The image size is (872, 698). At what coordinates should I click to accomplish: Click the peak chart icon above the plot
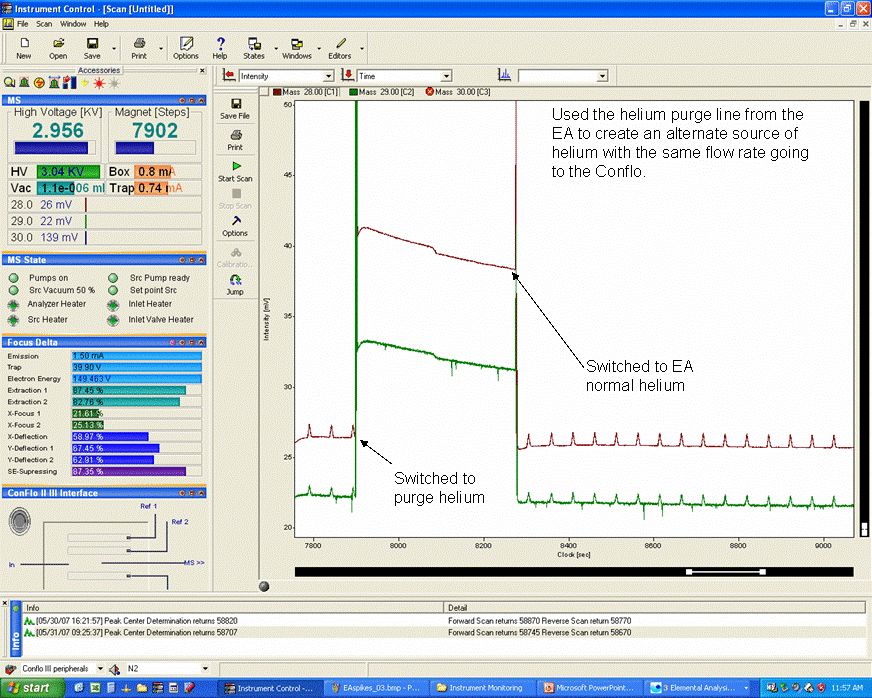(504, 75)
